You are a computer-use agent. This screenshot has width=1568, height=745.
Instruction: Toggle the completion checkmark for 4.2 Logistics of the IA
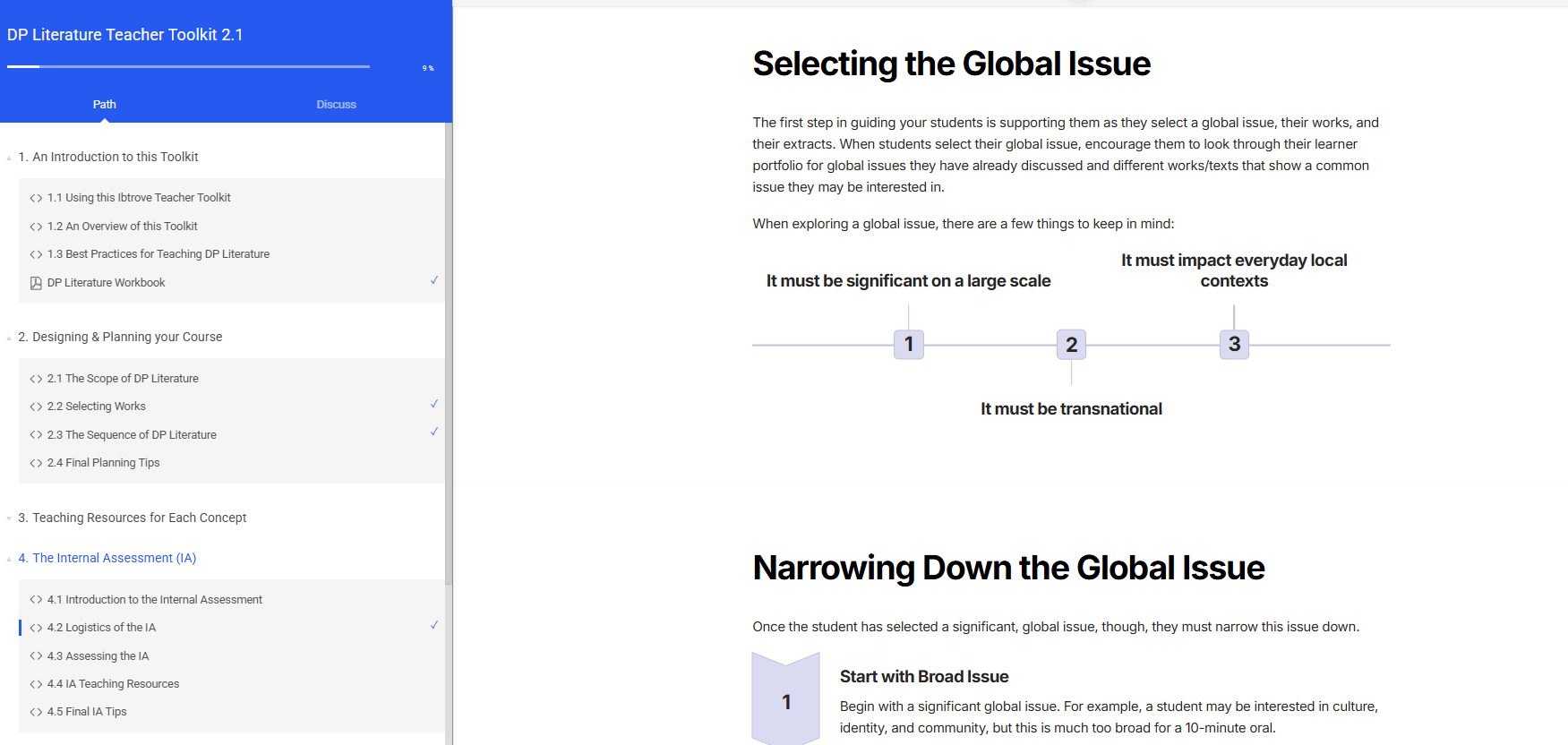[x=434, y=625]
